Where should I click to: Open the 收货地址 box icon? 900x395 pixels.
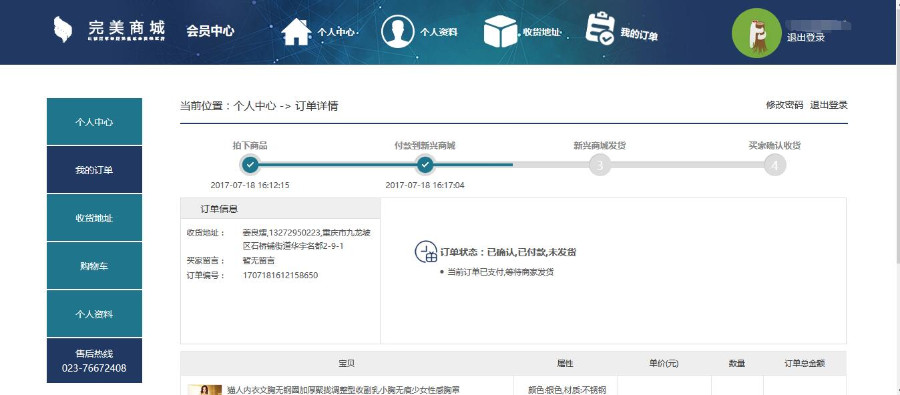tap(500, 31)
